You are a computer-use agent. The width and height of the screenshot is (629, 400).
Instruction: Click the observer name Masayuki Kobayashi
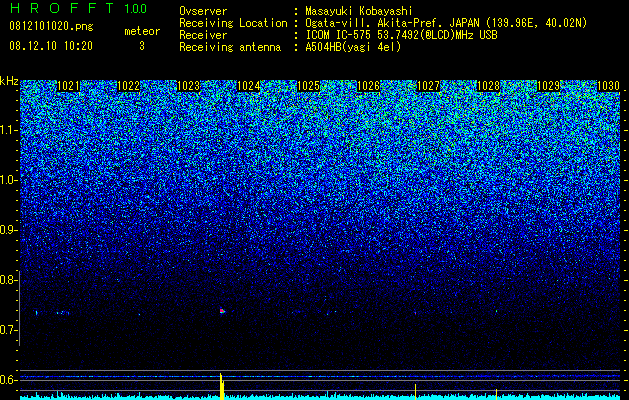click(x=359, y=11)
